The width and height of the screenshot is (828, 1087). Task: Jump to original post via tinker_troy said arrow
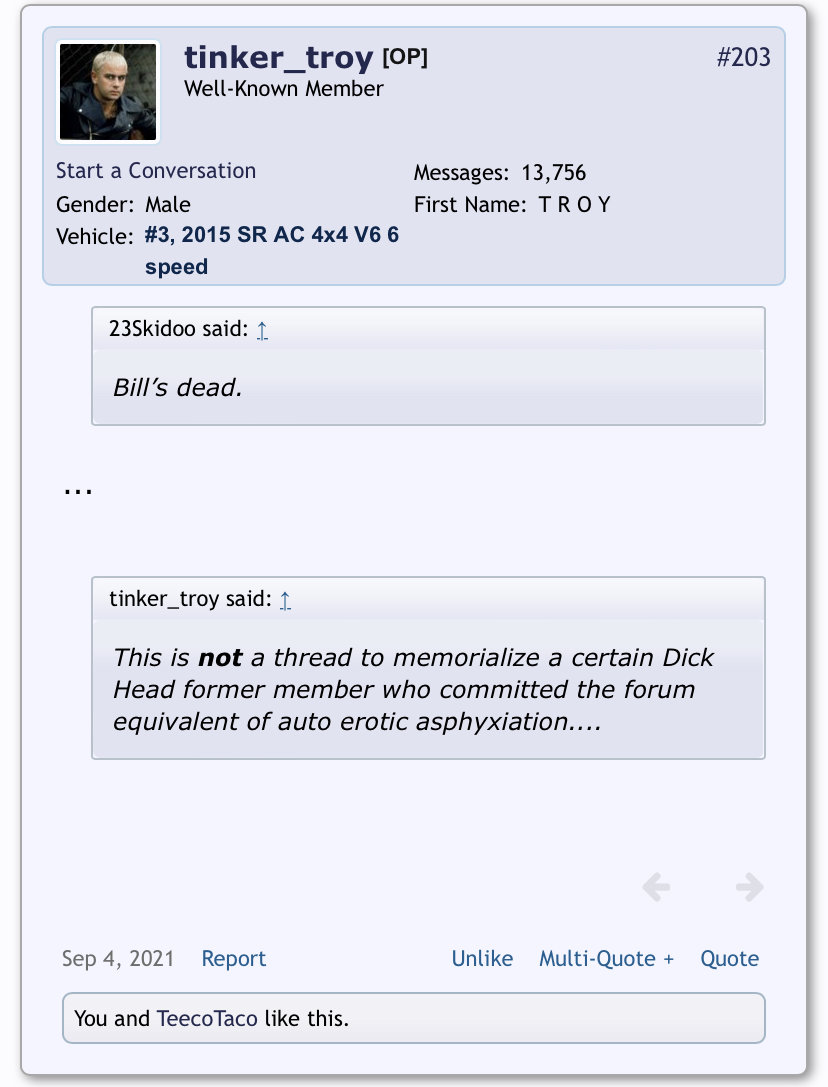pyautogui.click(x=285, y=600)
